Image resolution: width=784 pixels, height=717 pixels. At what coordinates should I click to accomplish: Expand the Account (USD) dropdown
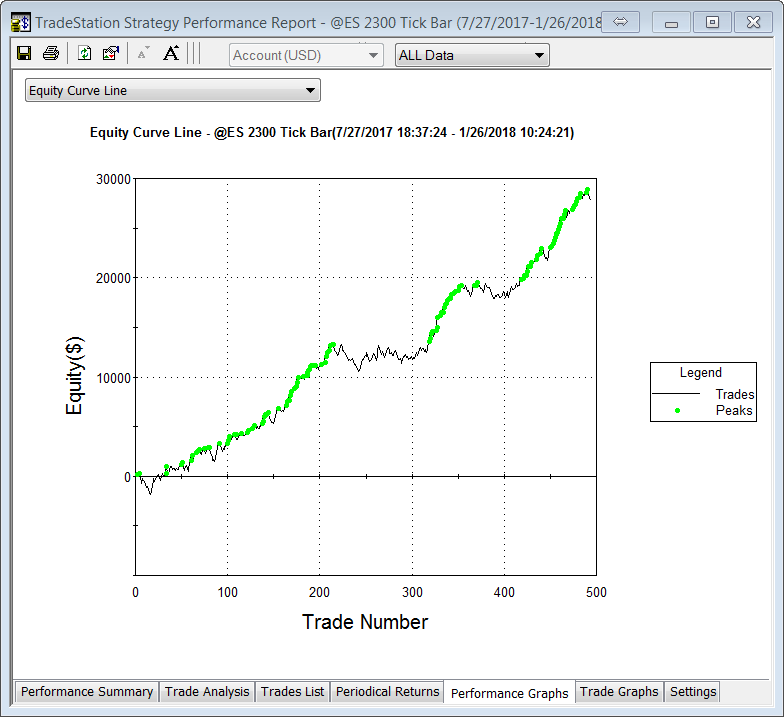306,55
